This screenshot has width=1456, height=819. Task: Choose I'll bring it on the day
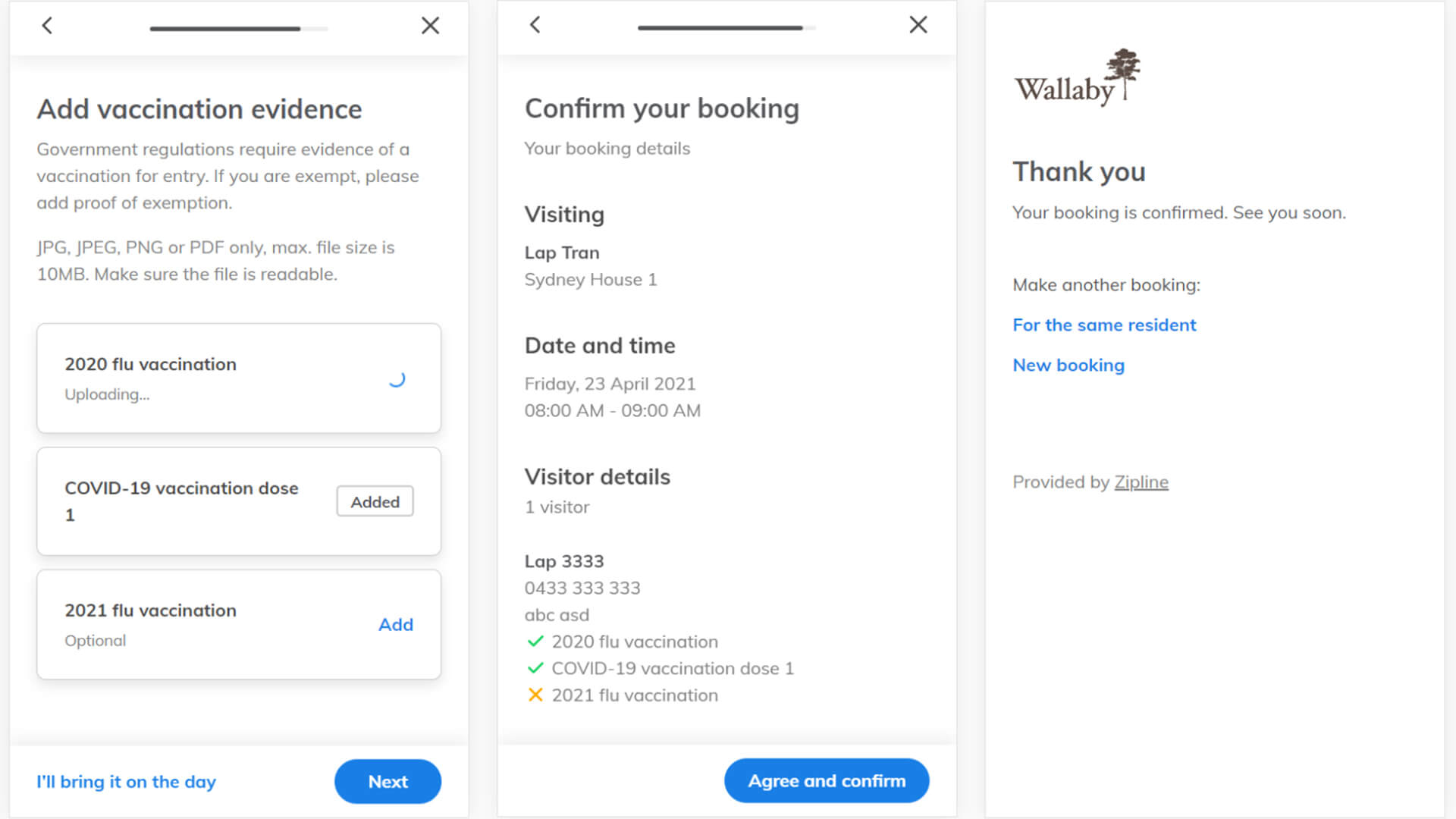pyautogui.click(x=126, y=781)
